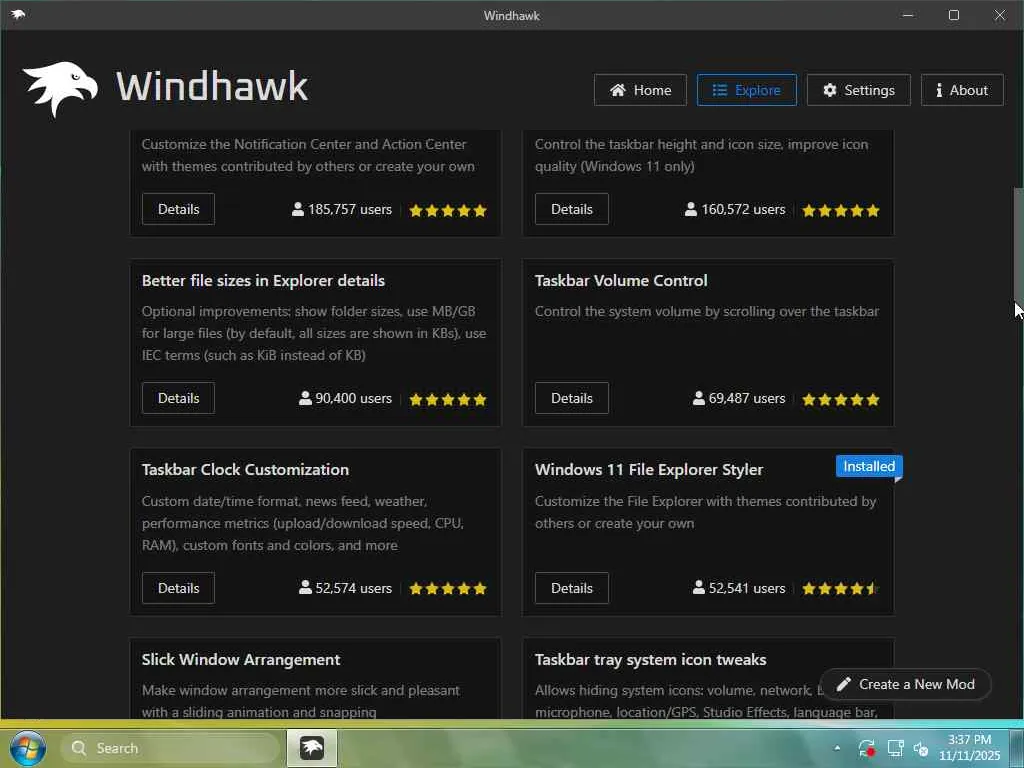Select Taskbar Volume Control title
Viewport: 1024px width, 768px height.
(621, 281)
